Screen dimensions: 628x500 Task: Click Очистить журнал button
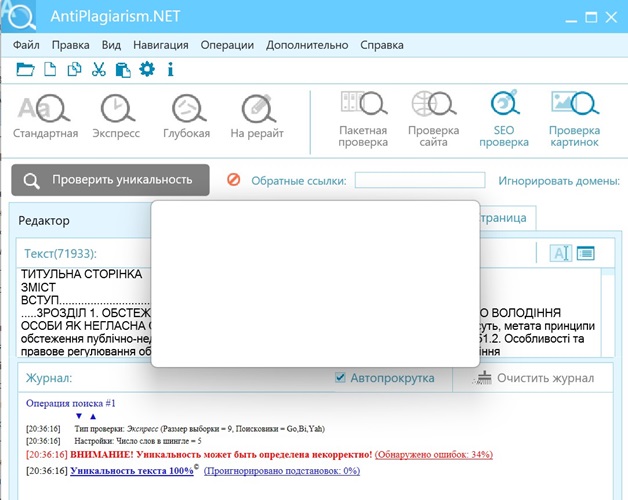coord(533,378)
